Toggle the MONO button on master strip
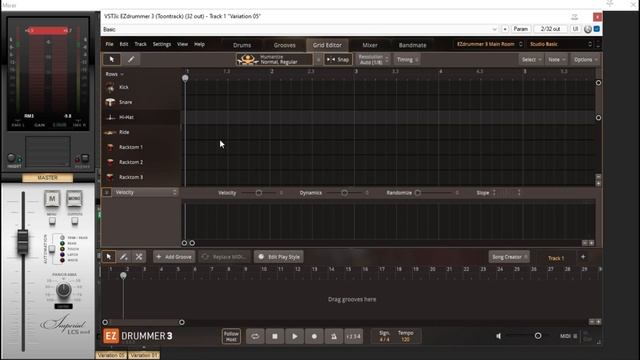Screen dimensions: 640x360 pyautogui.click(x=74, y=199)
